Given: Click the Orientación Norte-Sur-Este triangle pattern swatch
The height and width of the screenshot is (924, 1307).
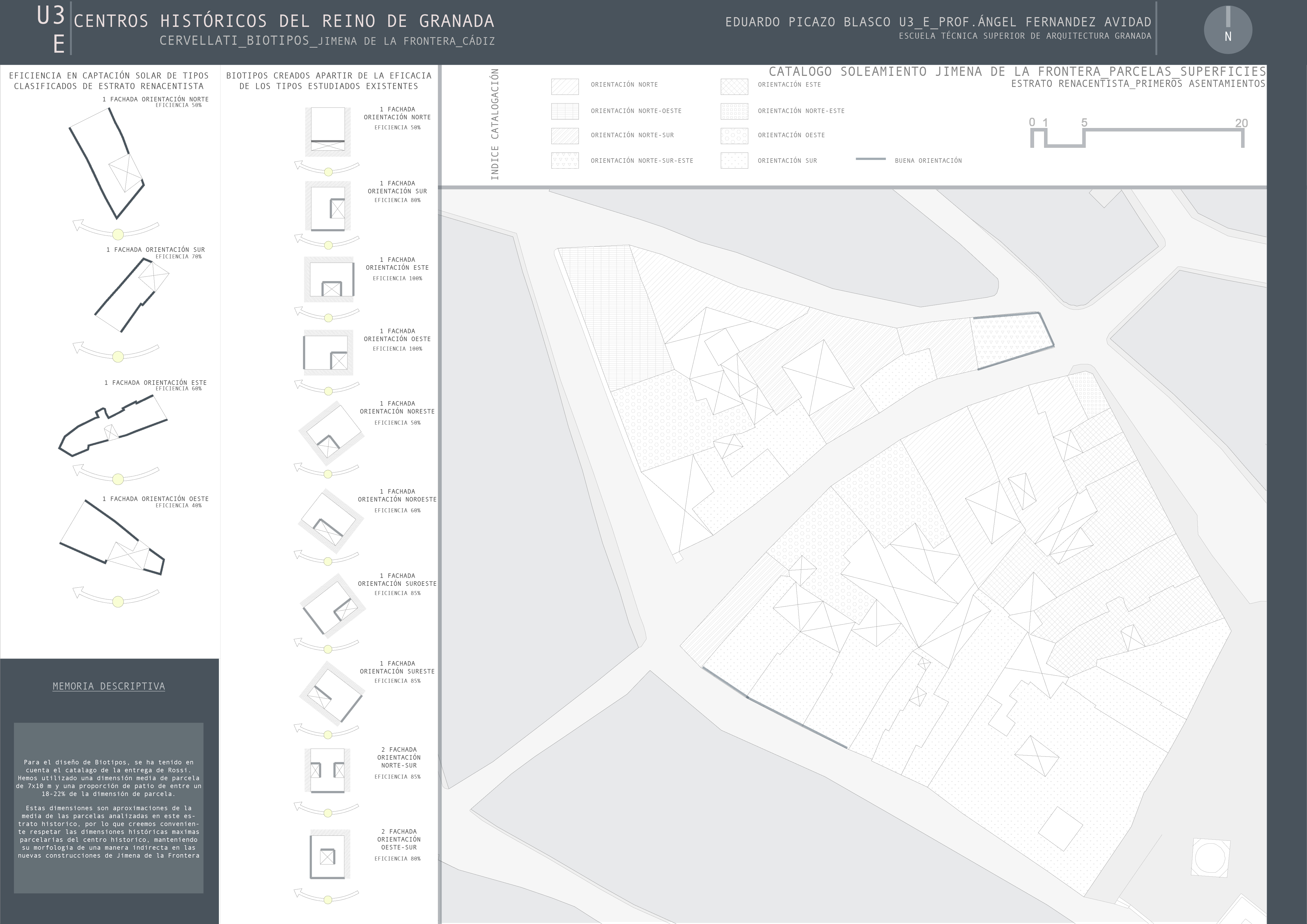Looking at the screenshot, I should pyautogui.click(x=565, y=160).
